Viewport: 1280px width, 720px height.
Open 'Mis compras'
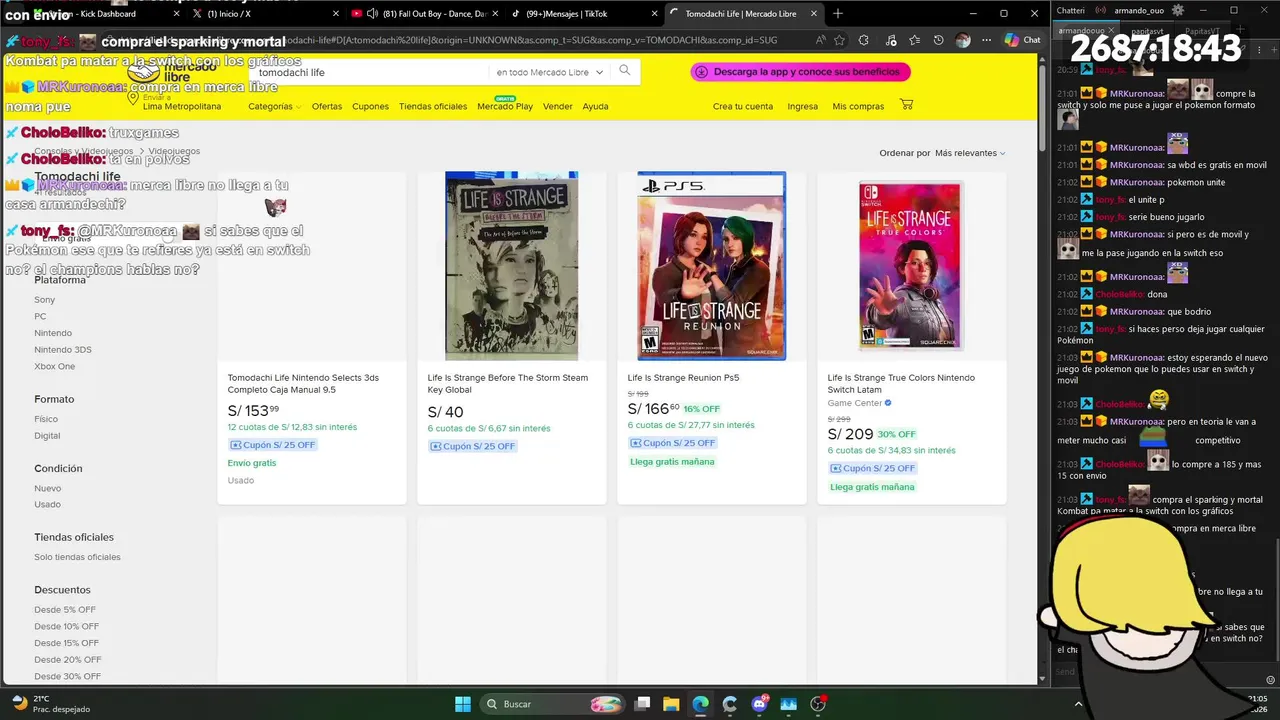(x=858, y=106)
